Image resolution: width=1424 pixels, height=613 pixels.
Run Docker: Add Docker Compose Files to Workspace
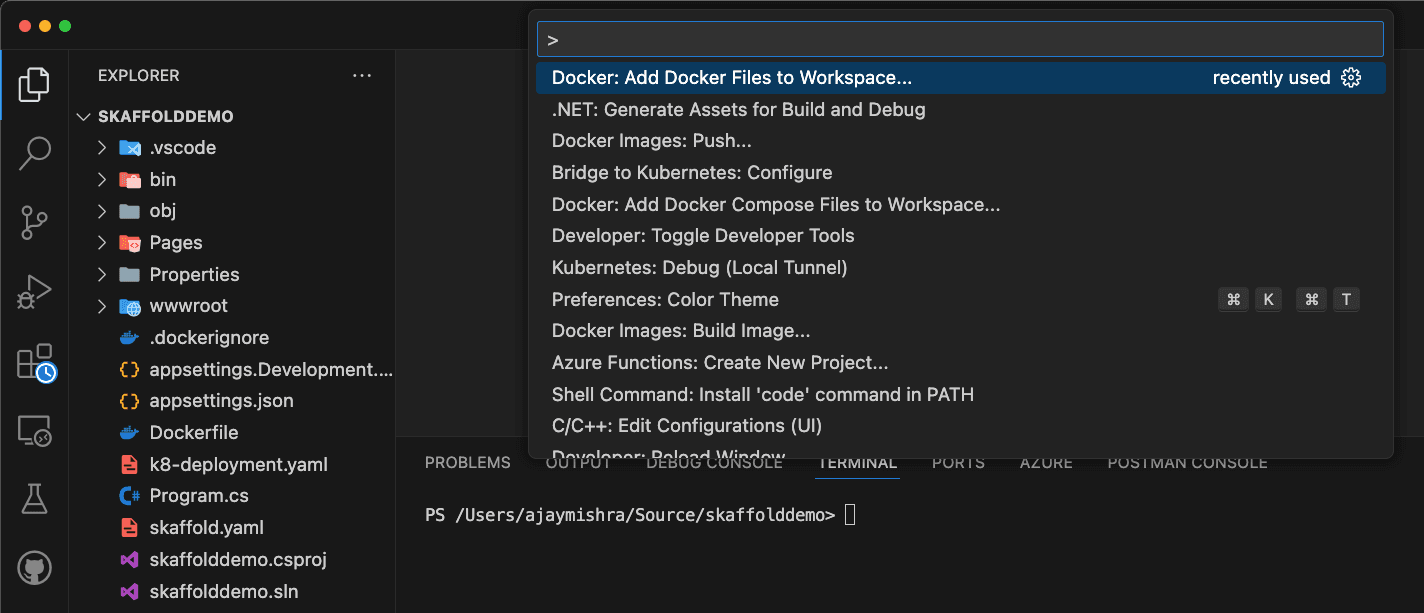point(961,205)
